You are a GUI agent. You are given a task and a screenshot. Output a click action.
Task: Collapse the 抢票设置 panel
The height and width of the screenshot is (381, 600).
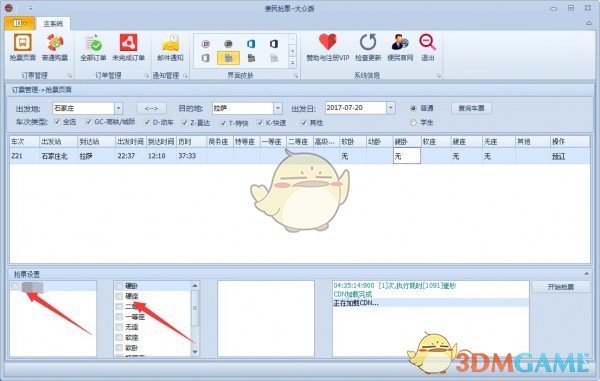587,274
